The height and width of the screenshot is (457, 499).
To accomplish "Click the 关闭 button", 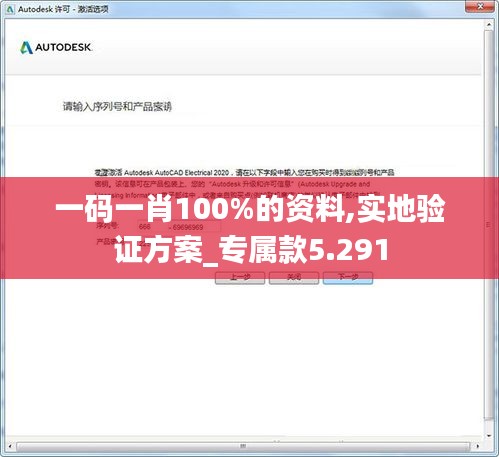I will (x=294, y=277).
